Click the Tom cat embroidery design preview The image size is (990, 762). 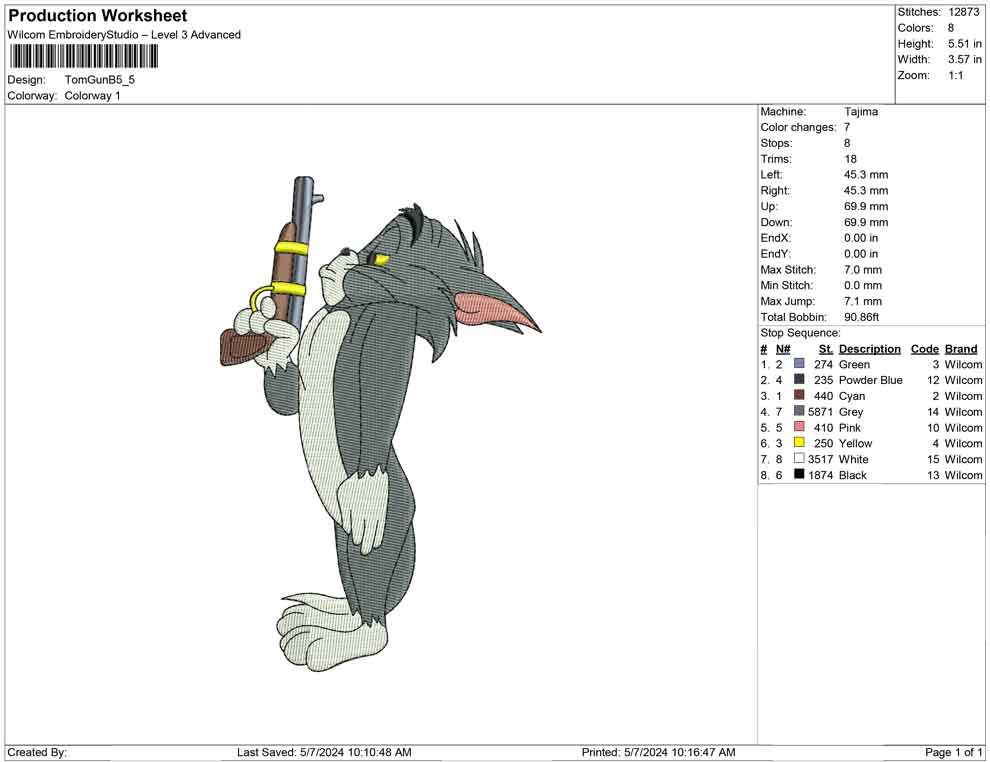pos(379,424)
